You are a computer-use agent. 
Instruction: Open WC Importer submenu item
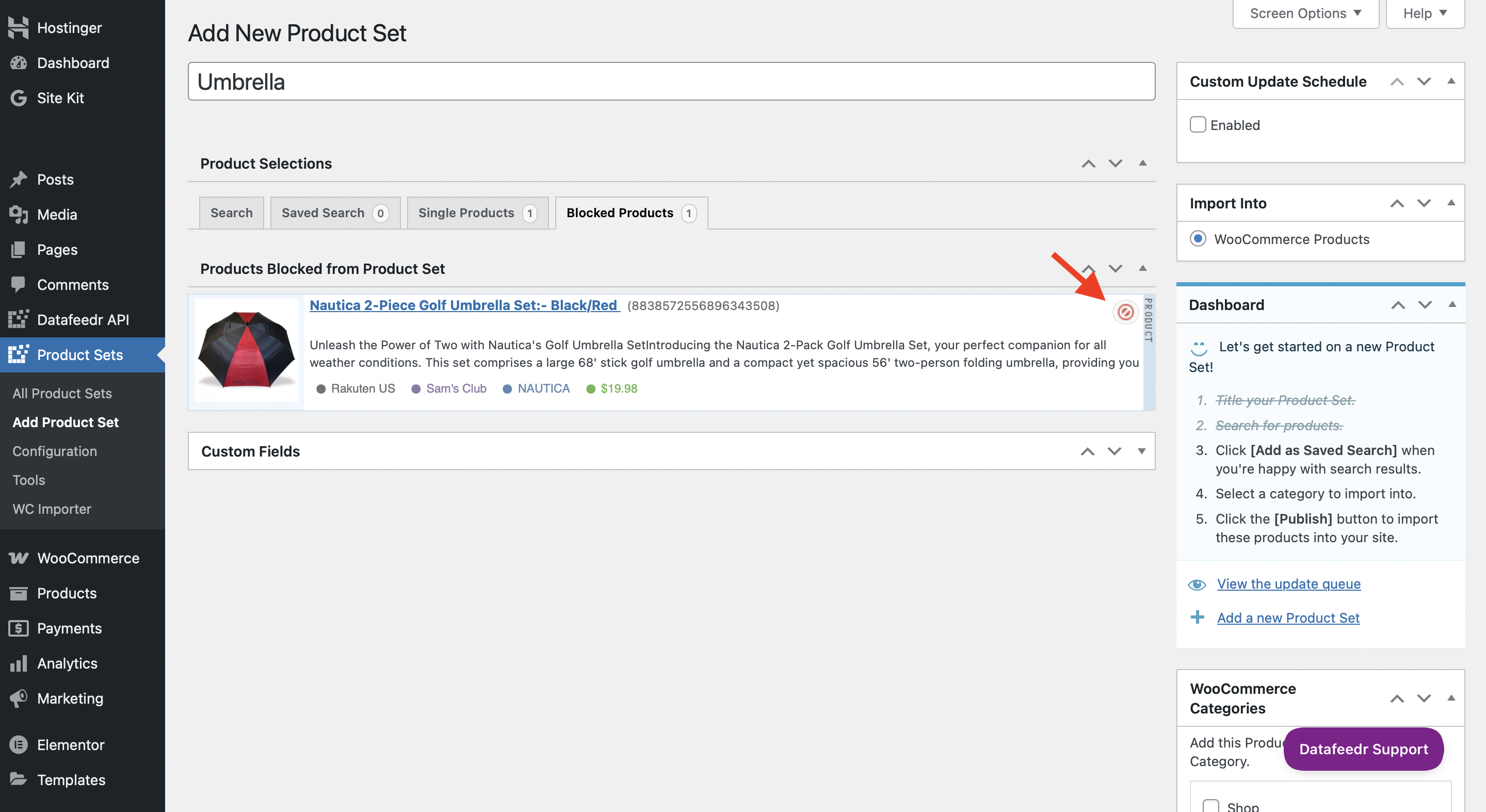tap(52, 509)
